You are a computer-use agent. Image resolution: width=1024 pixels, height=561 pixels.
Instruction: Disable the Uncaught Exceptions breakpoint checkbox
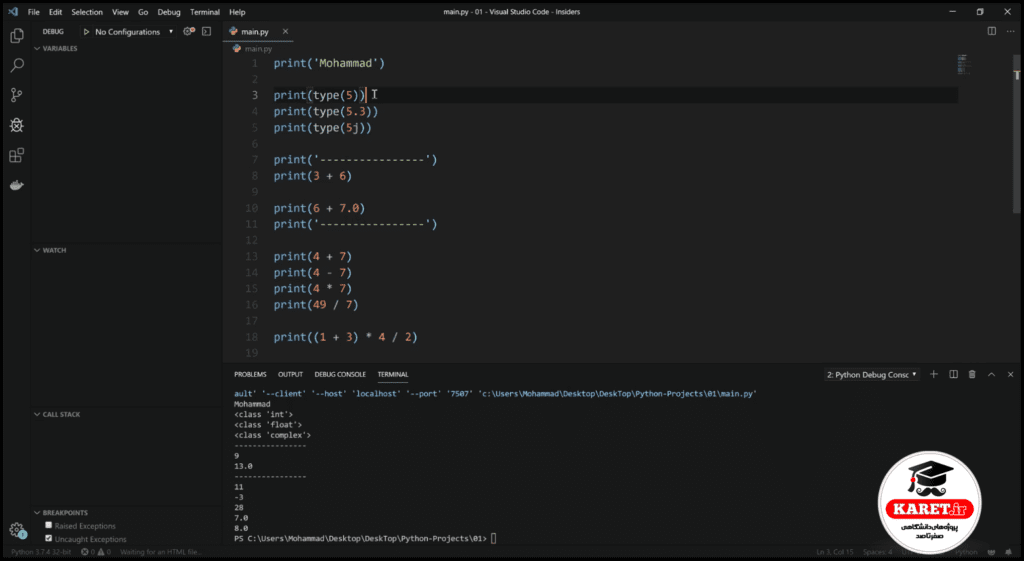click(48, 538)
